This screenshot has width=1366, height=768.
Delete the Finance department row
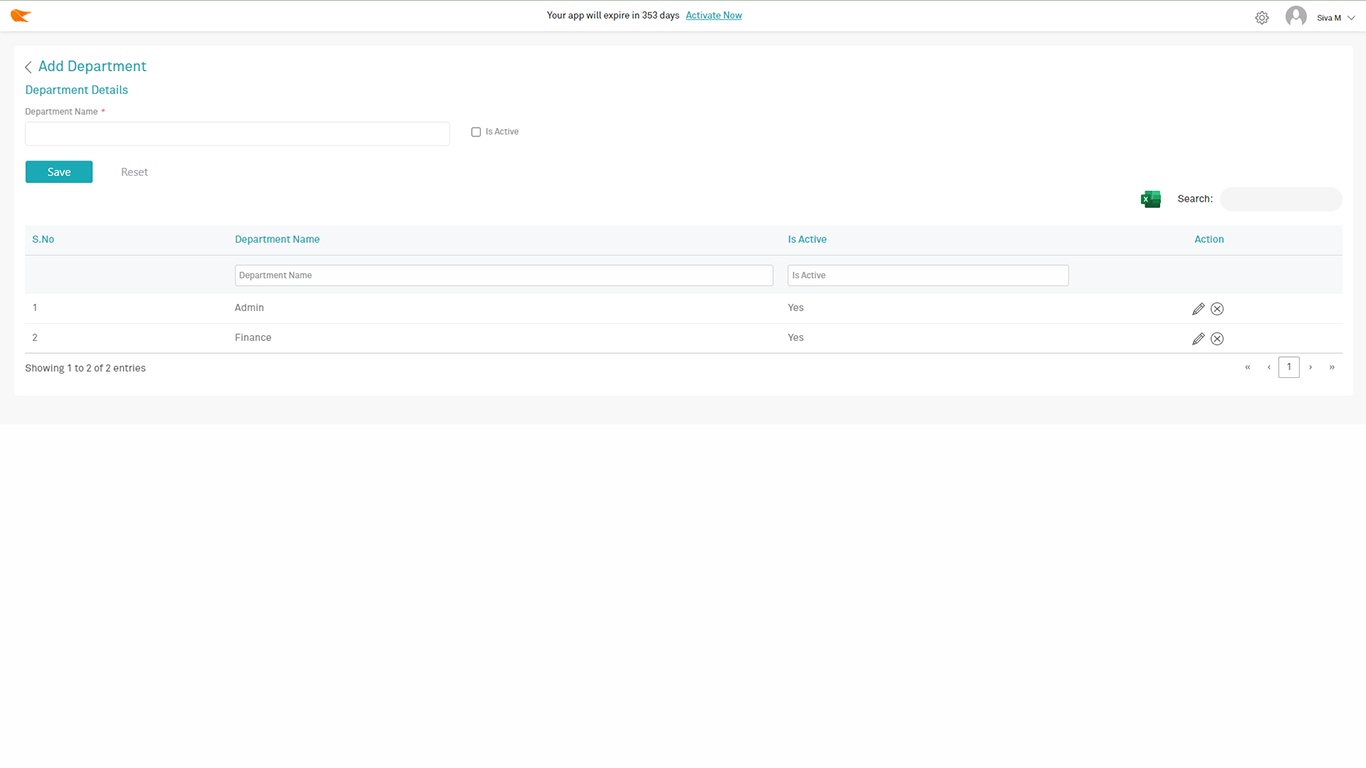pyautogui.click(x=1217, y=339)
